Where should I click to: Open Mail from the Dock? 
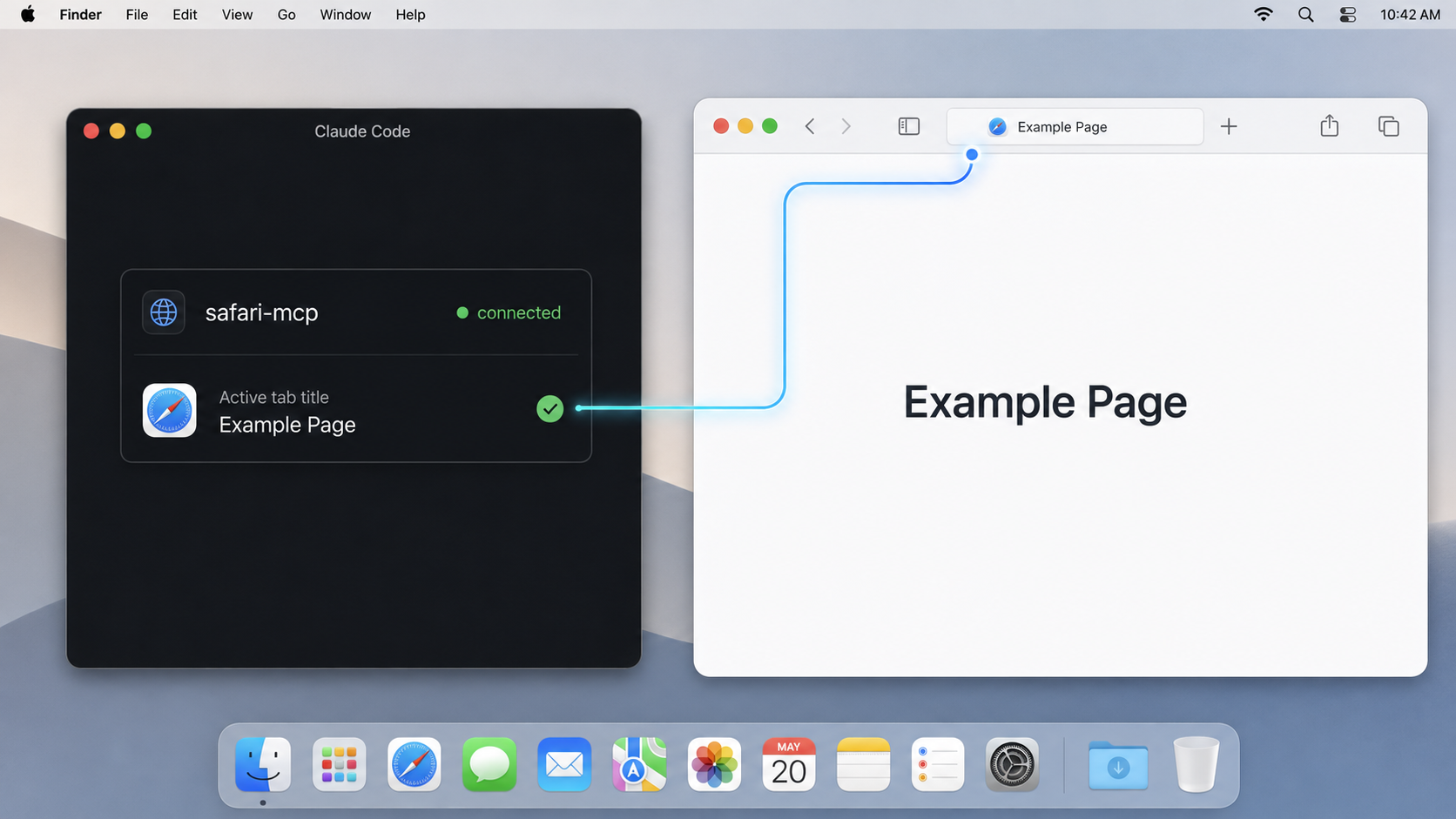pos(564,765)
